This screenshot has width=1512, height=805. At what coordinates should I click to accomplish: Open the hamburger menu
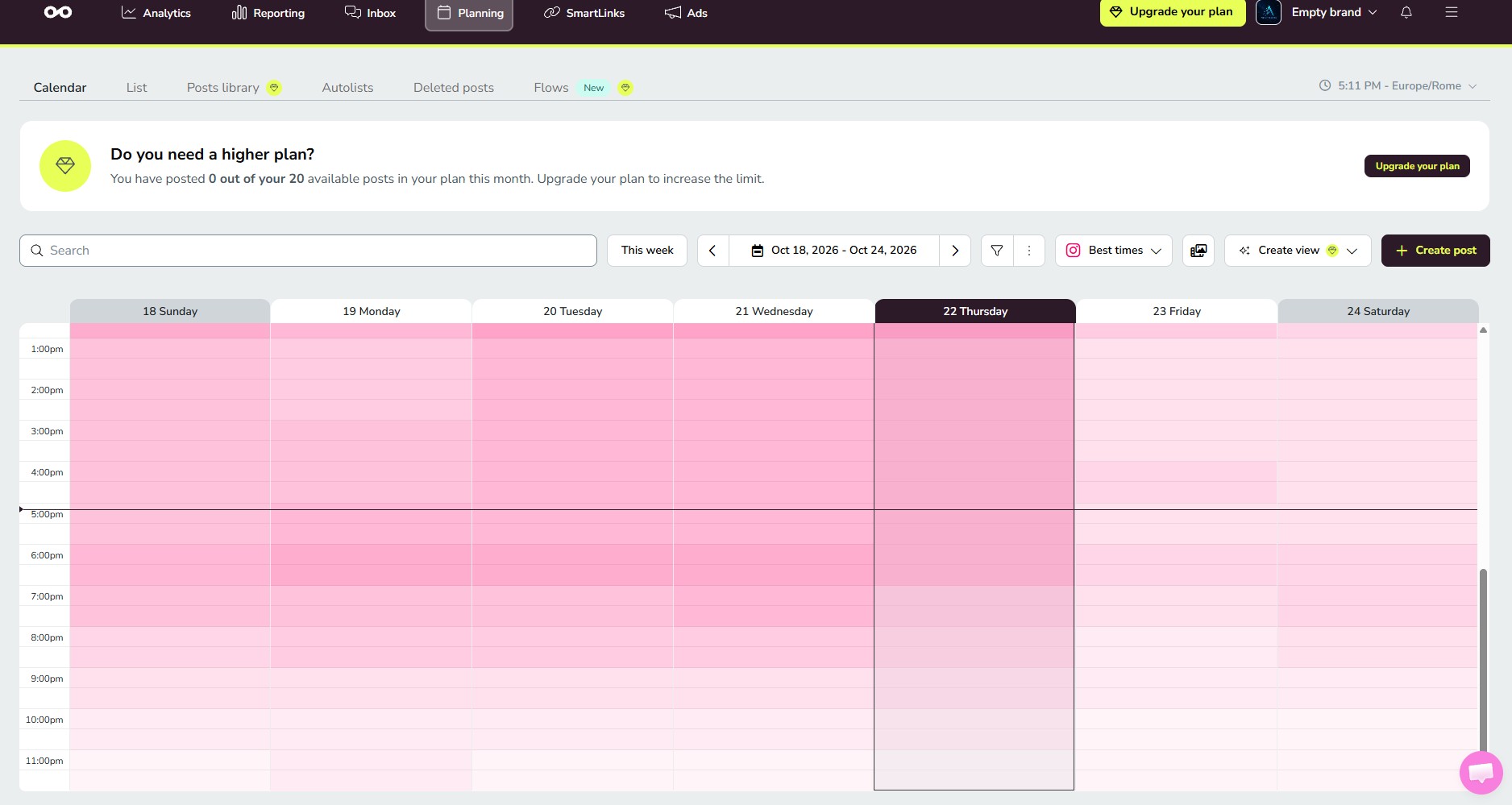coord(1452,12)
